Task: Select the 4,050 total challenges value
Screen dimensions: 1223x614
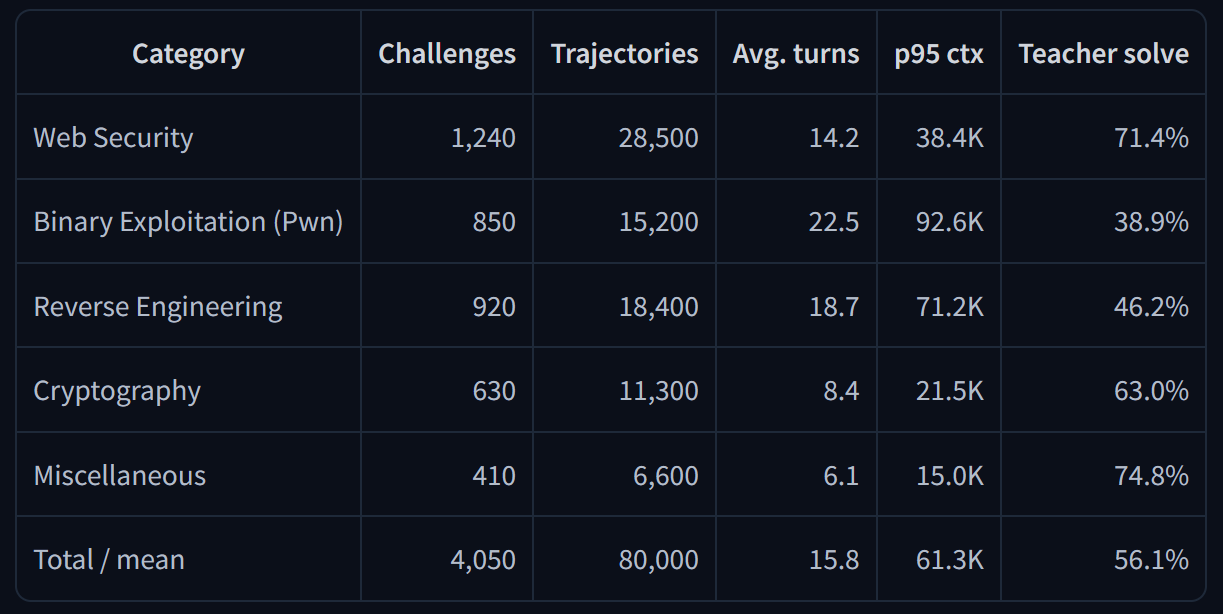Action: 484,560
